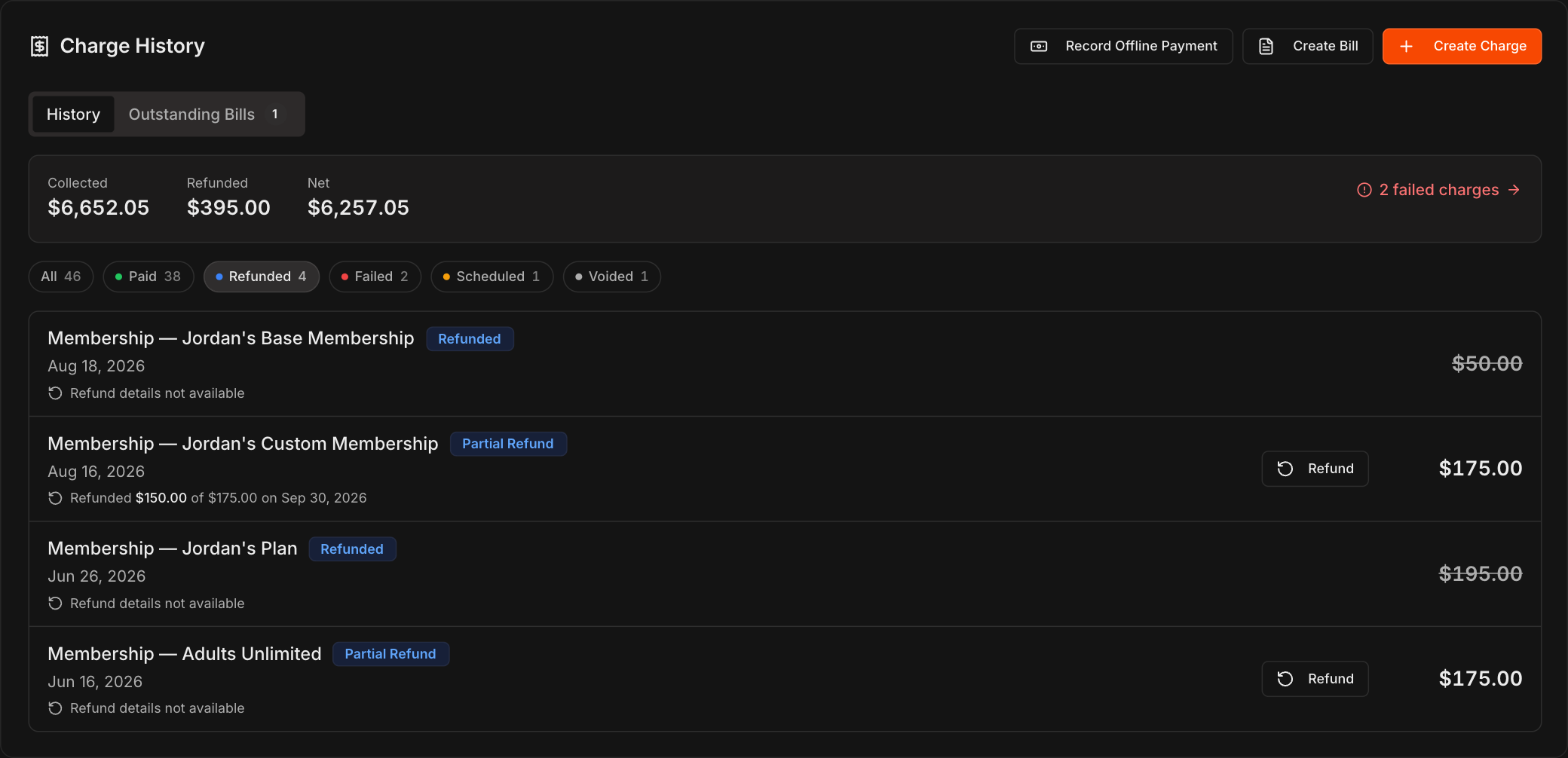Click the struck-through $50.00 amount
Image resolution: width=1568 pixels, height=758 pixels.
point(1487,364)
